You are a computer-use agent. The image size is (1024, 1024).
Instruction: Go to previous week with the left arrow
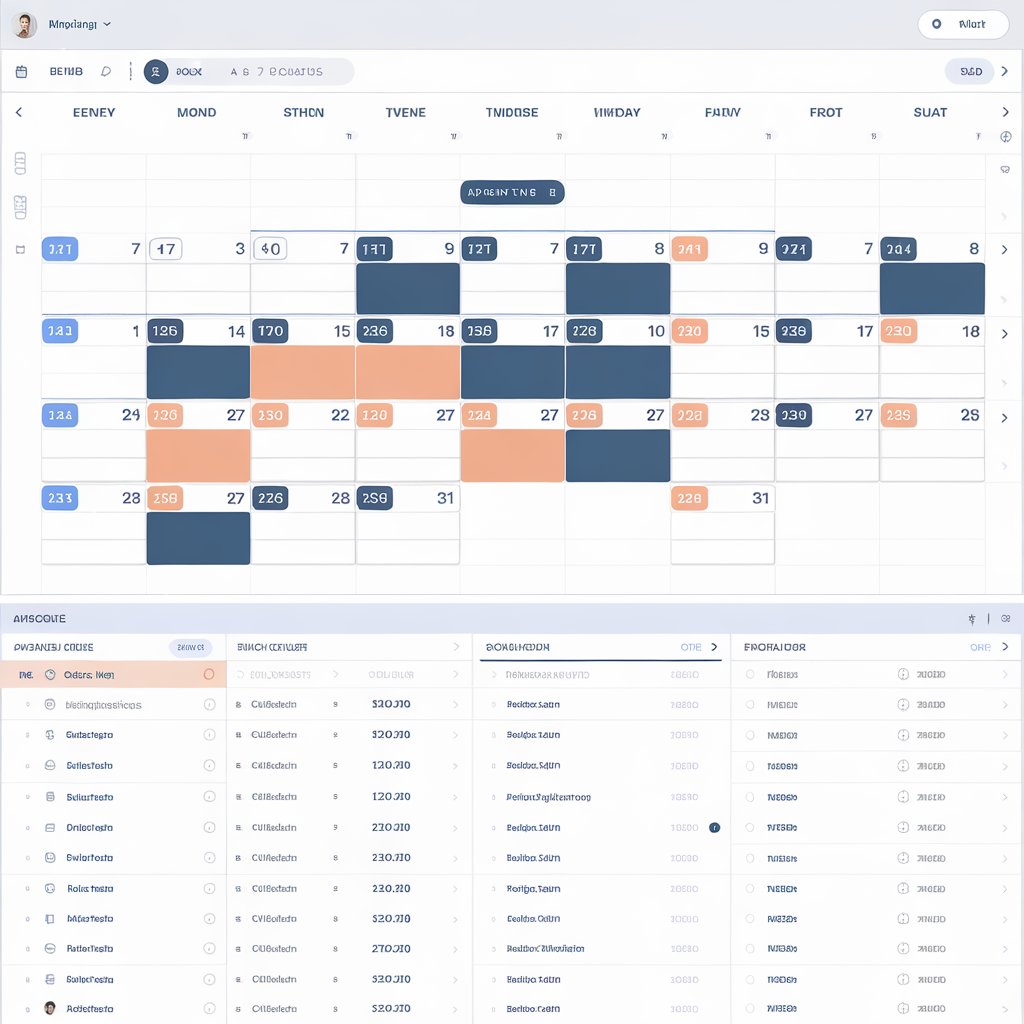click(x=18, y=113)
